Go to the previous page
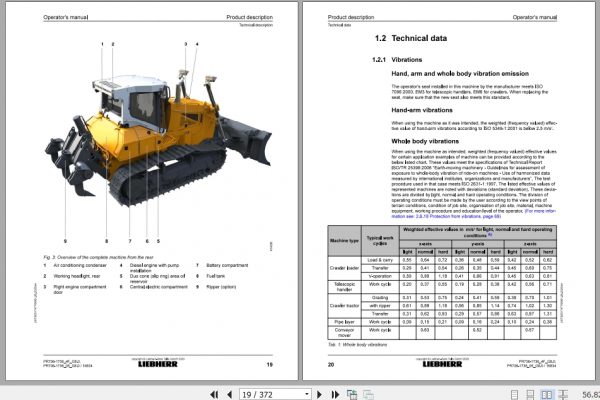 point(229,394)
